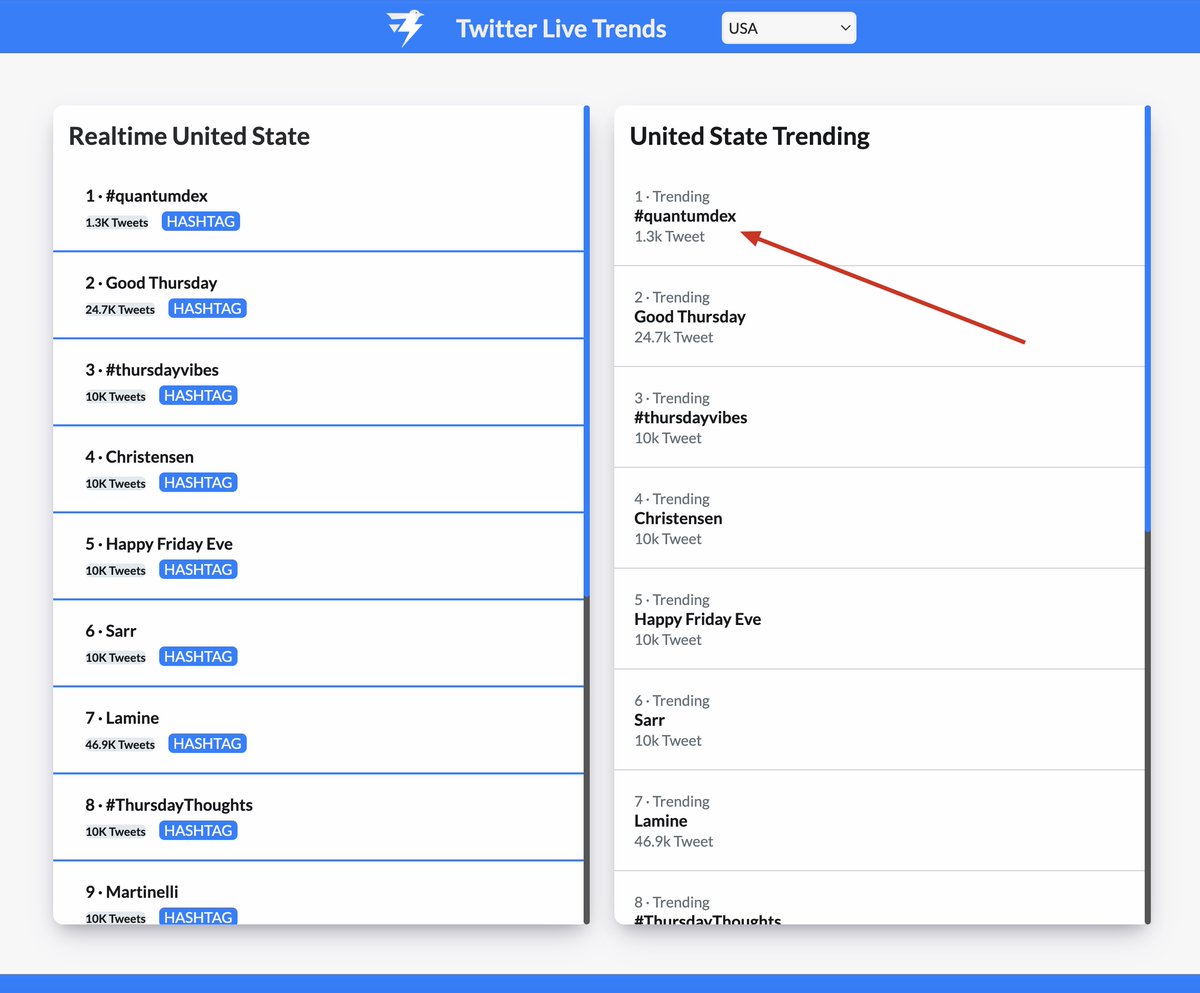Click the Twitter Live Trends header title
Image resolution: width=1200 pixels, height=993 pixels.
(561, 28)
